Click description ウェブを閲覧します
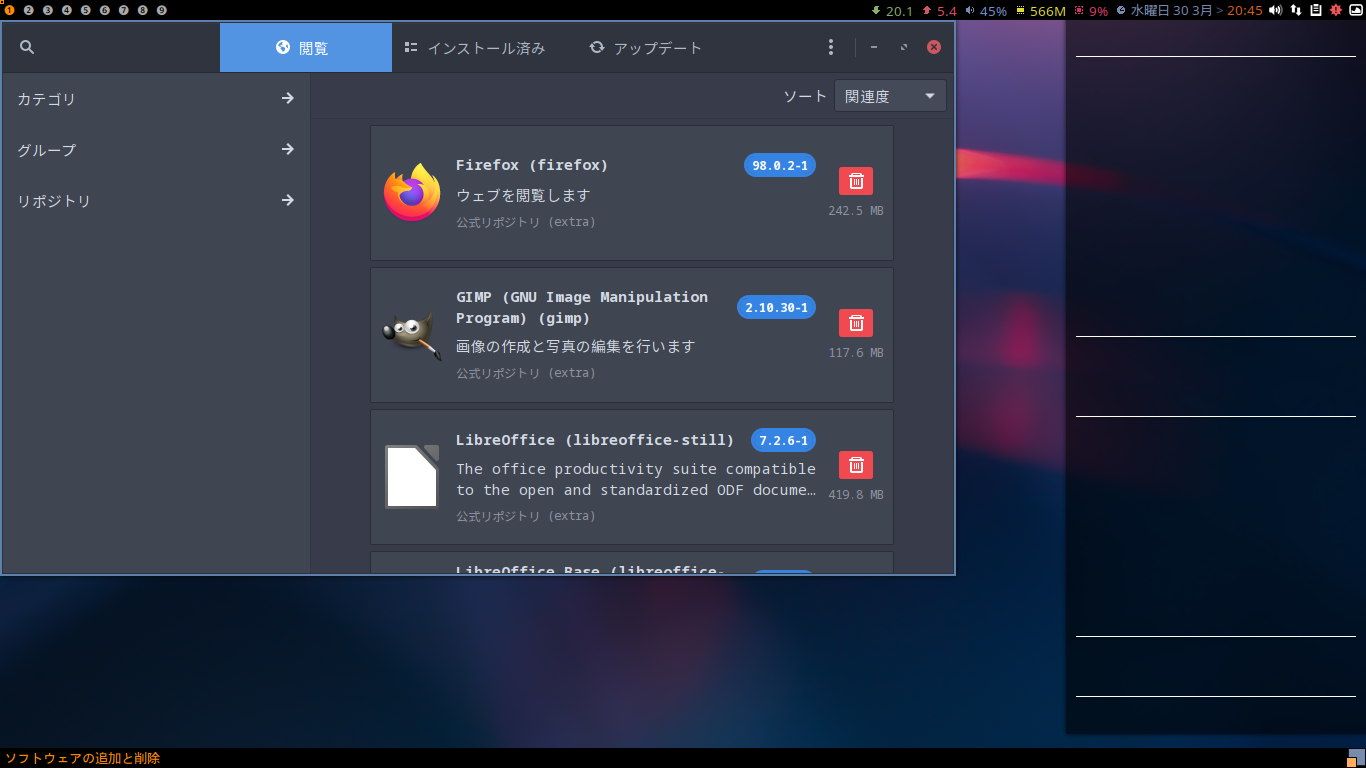This screenshot has width=1366, height=768. [523, 195]
